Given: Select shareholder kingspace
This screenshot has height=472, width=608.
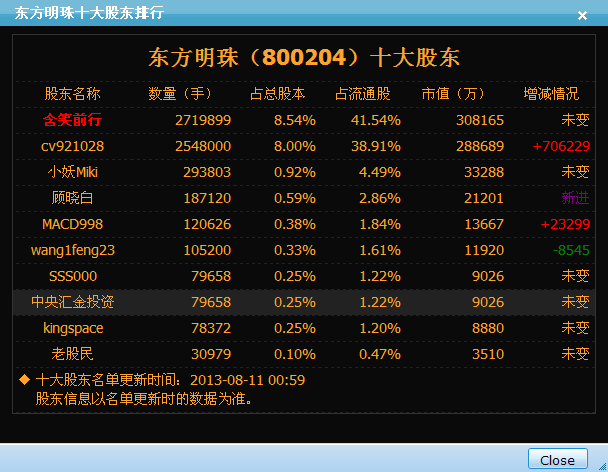Looking at the screenshot, I should pyautogui.click(x=73, y=328).
